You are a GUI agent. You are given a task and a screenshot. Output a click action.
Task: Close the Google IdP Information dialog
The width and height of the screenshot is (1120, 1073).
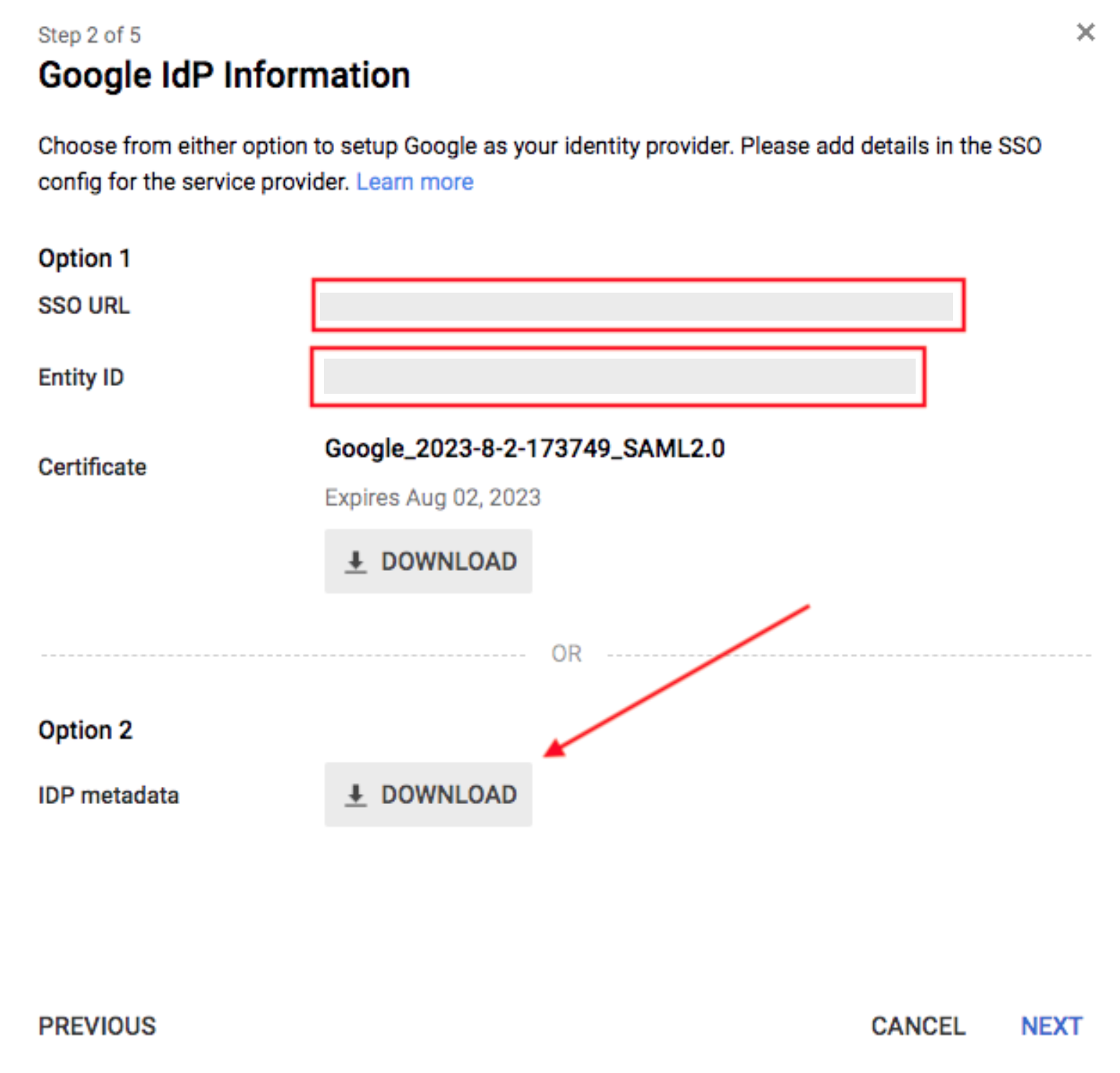tap(1086, 32)
